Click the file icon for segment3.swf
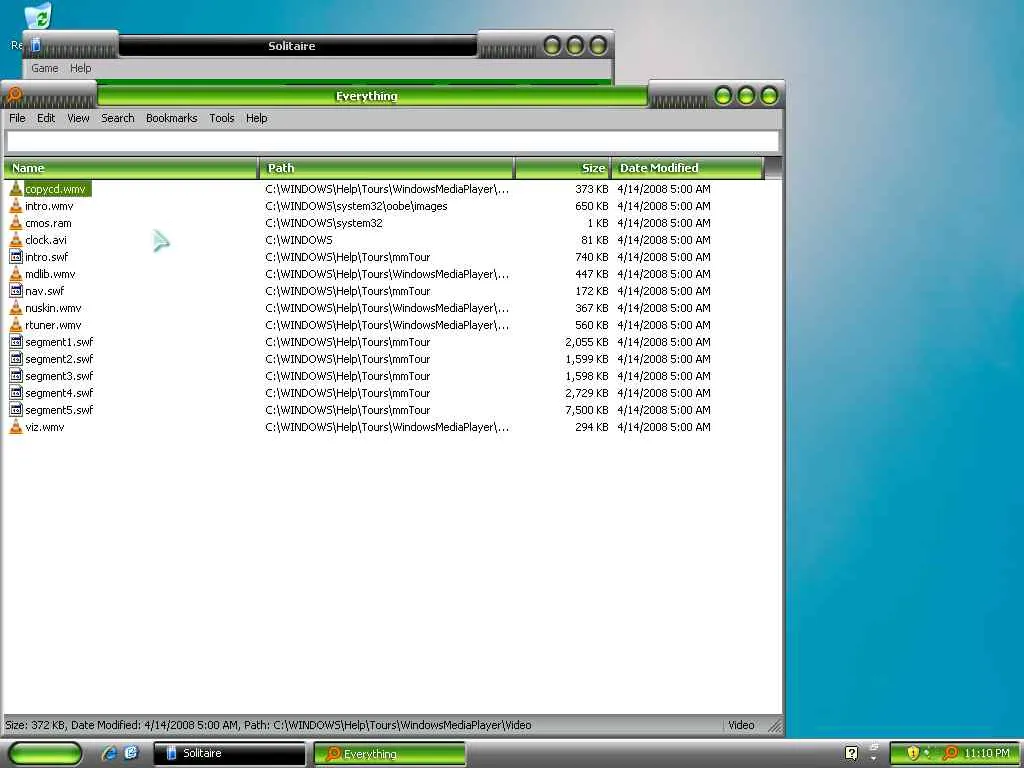 coord(16,376)
